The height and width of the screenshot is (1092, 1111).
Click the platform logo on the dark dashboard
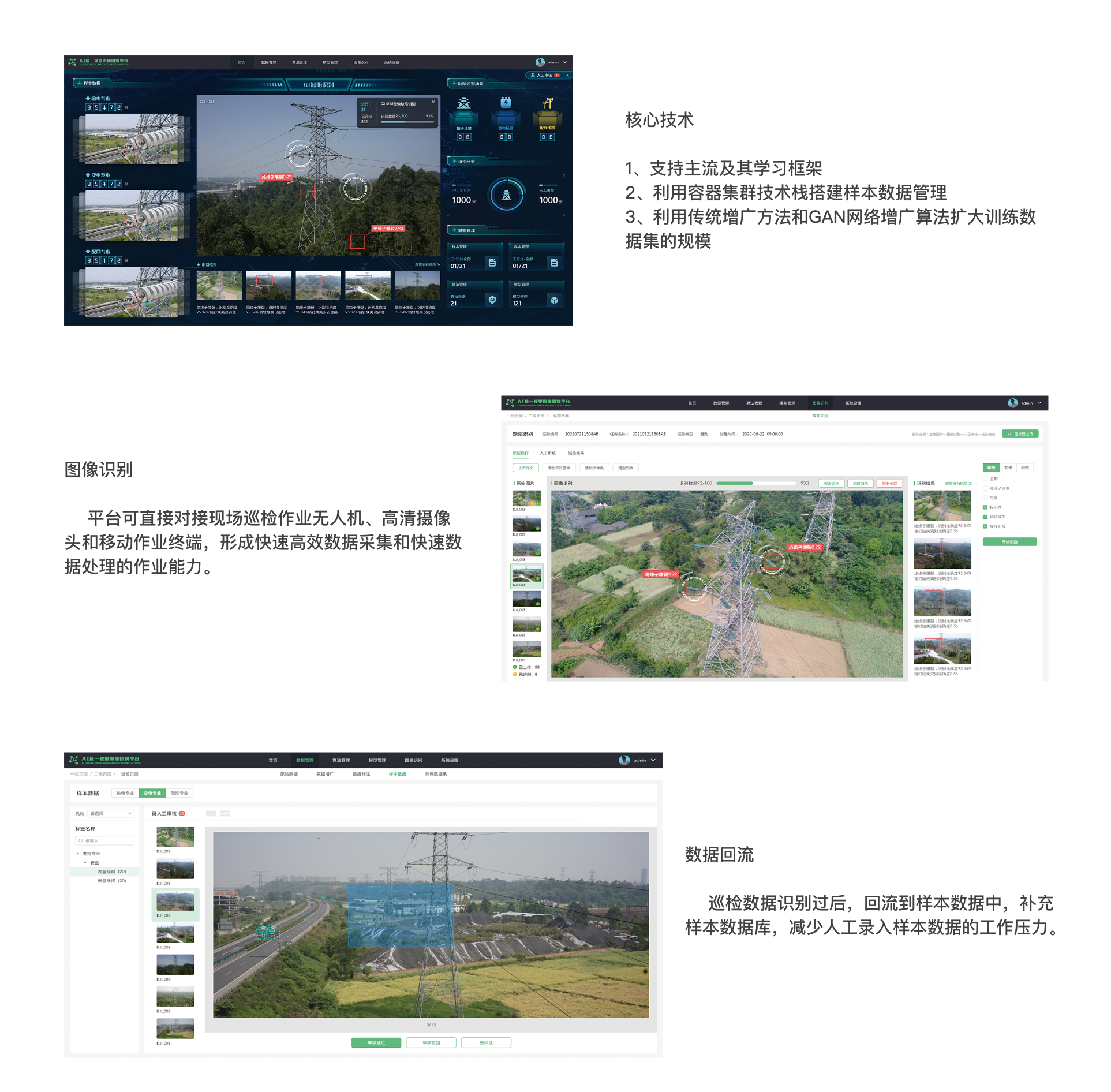72,62
